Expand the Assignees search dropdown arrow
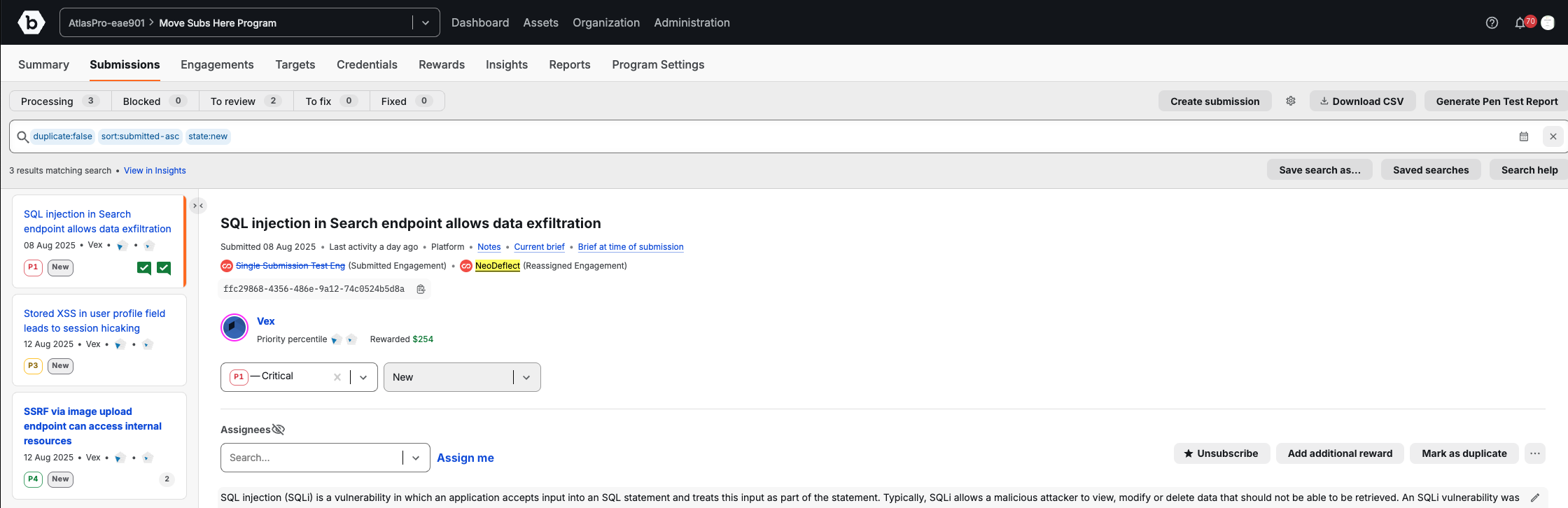The image size is (1568, 508). point(416,458)
